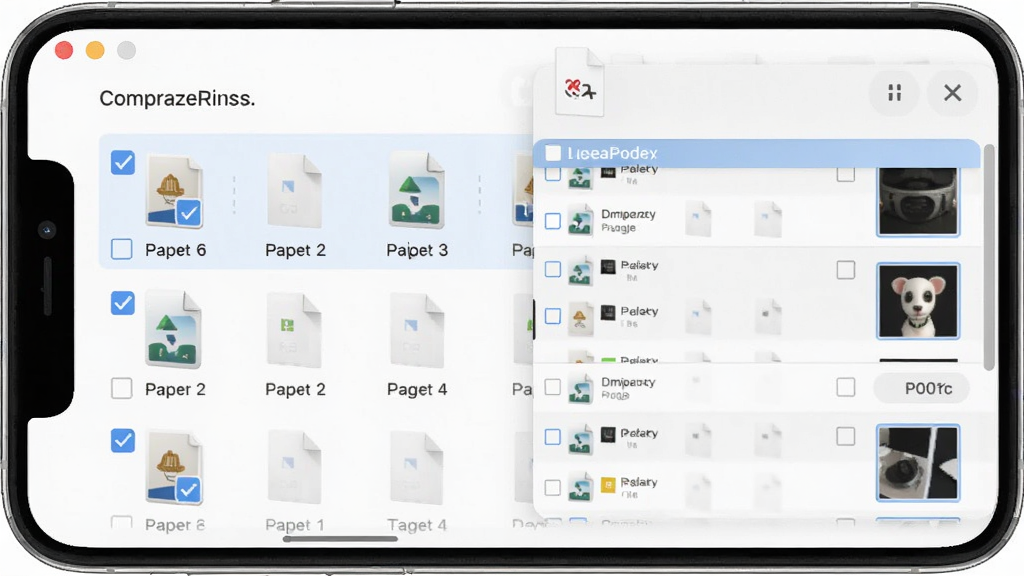Select the Paget 4 document icon
The height and width of the screenshot is (576, 1024).
[416, 330]
